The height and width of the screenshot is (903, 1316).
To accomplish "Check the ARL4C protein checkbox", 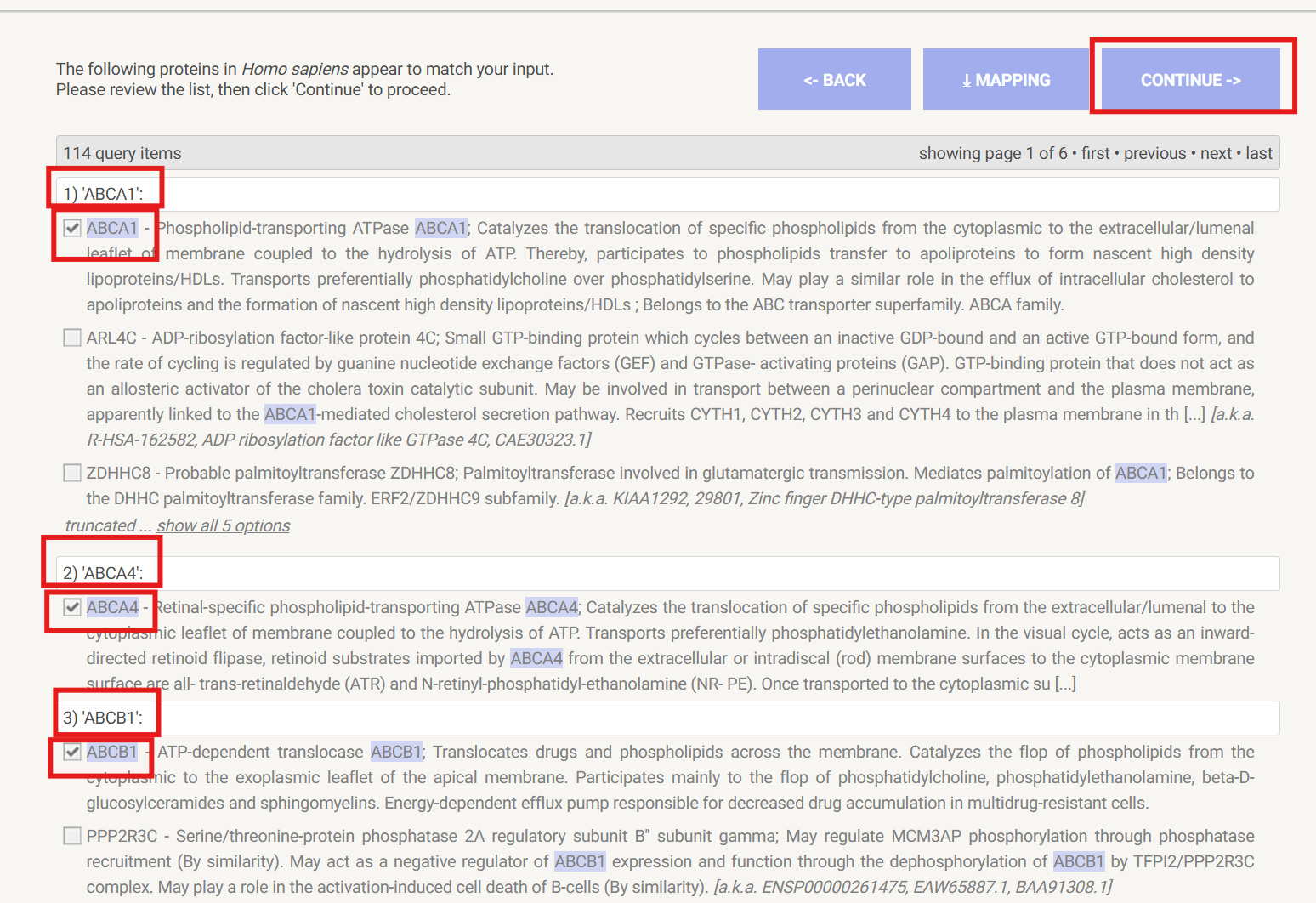I will 72,338.
